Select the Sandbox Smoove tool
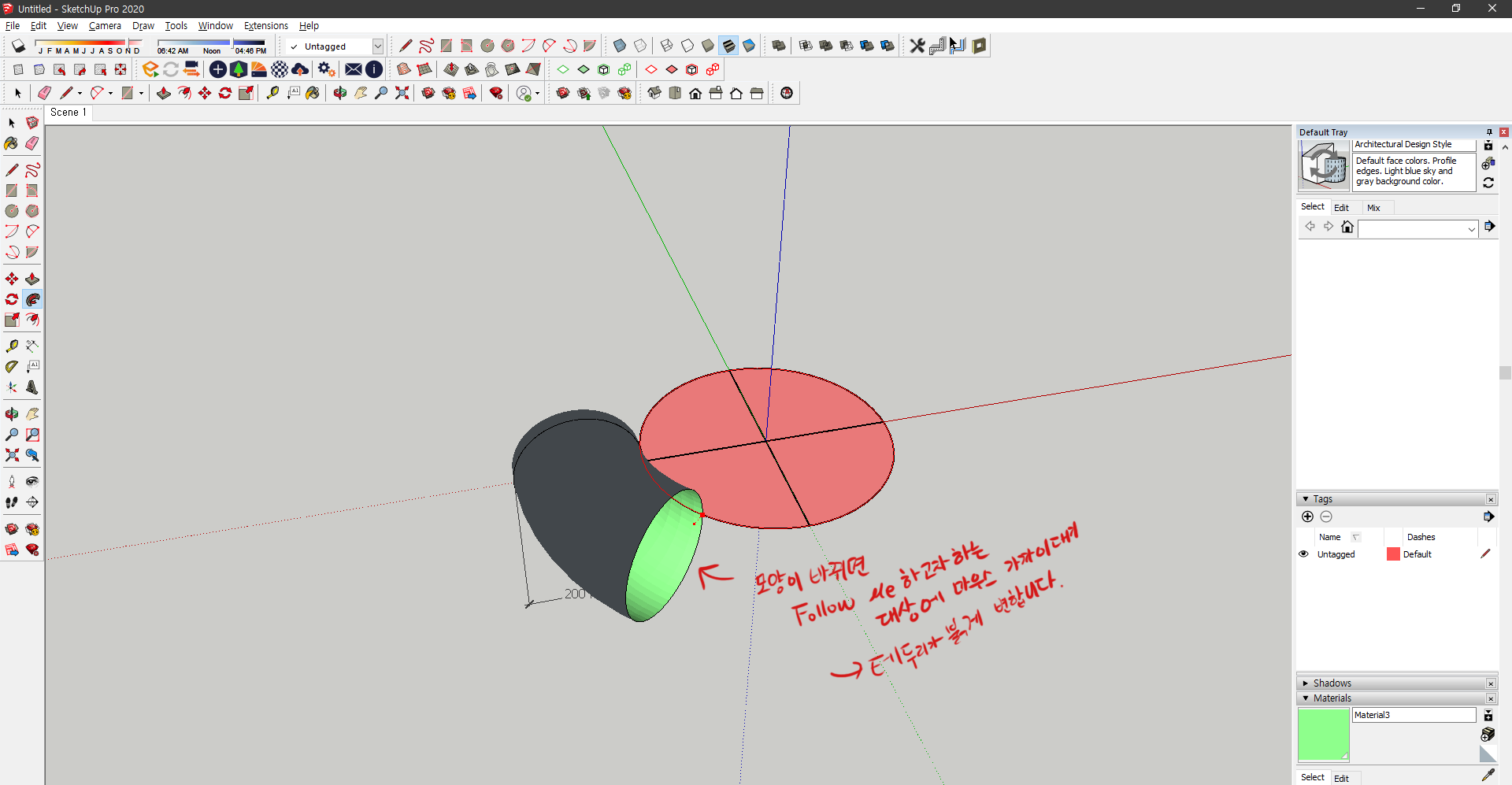The height and width of the screenshot is (785, 1512). [x=451, y=69]
